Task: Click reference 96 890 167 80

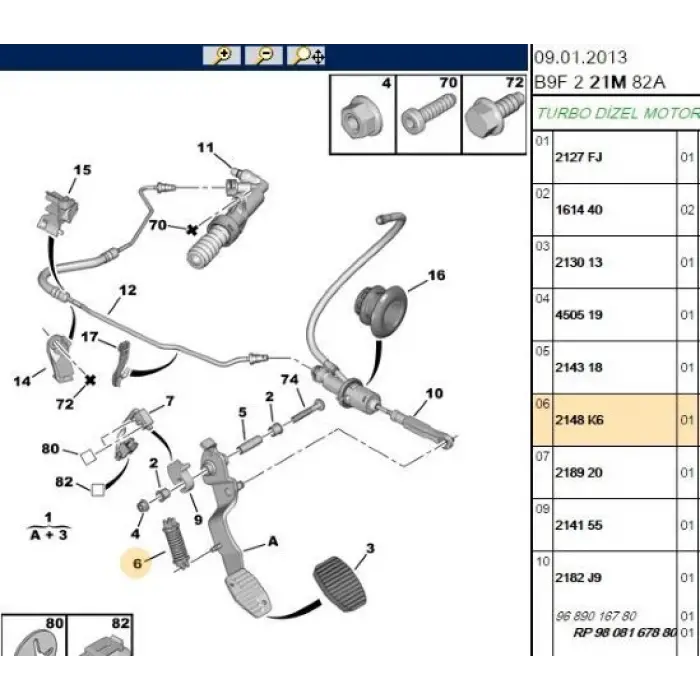Action: [x=596, y=617]
